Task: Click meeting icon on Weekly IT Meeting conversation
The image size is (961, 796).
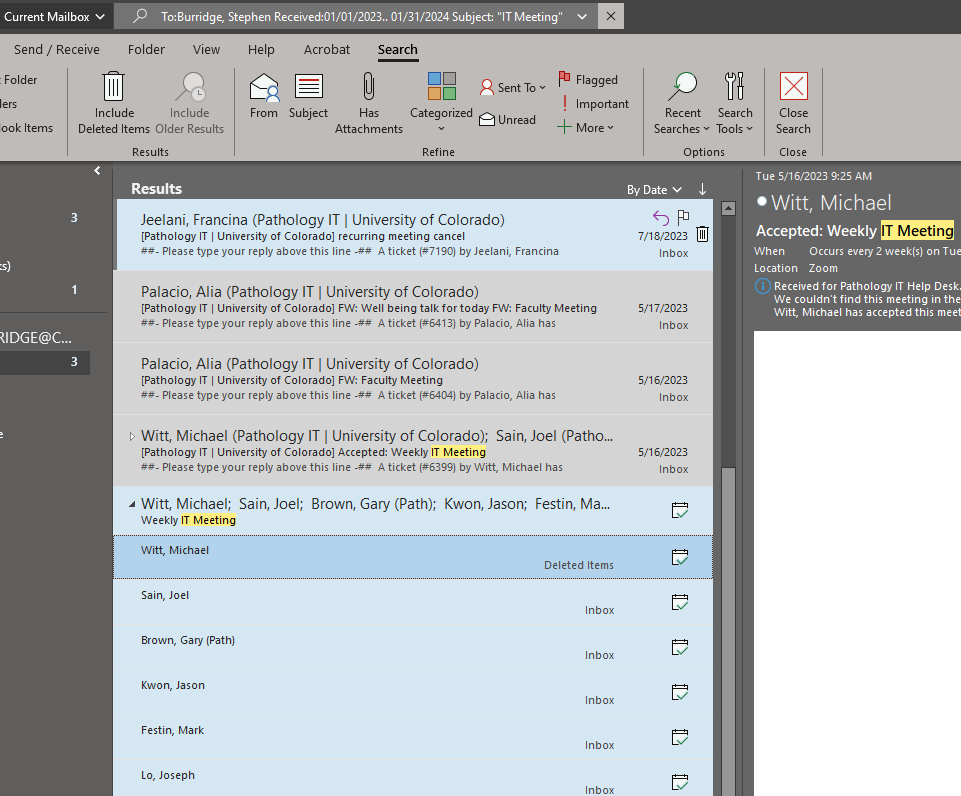Action: point(680,510)
